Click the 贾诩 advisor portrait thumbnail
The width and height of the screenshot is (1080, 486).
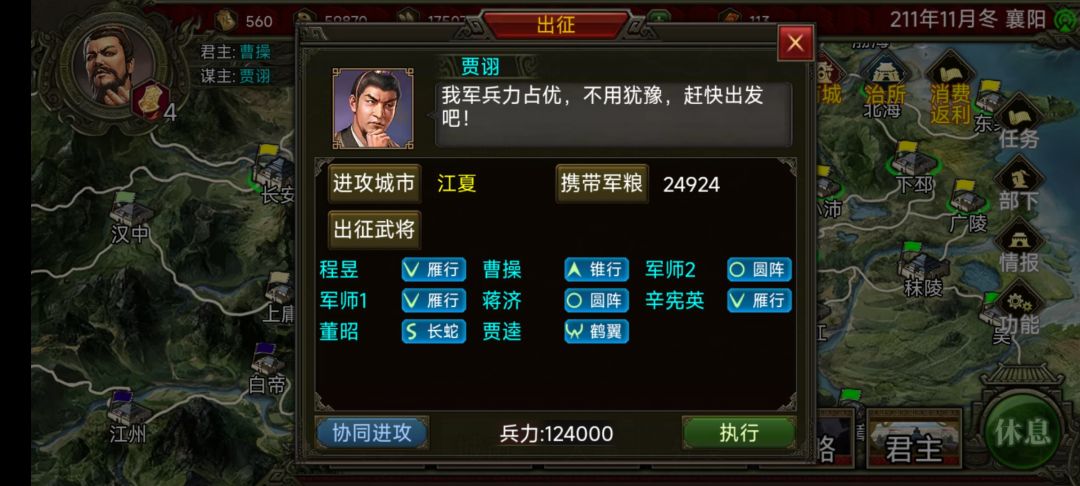click(x=373, y=108)
